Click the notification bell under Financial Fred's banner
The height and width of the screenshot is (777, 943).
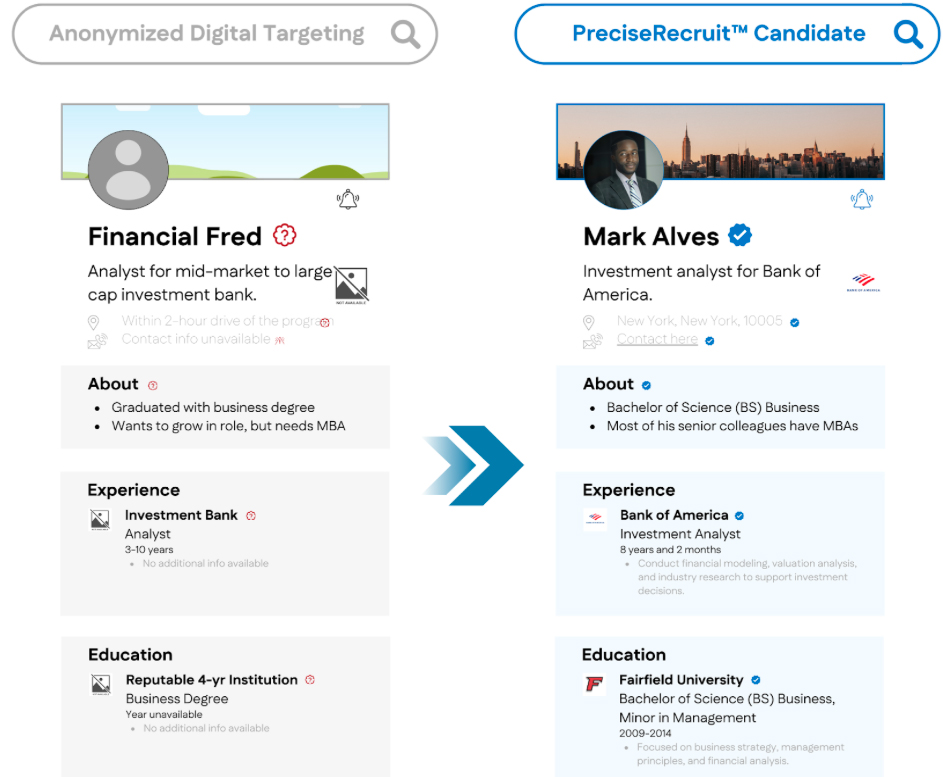[348, 199]
